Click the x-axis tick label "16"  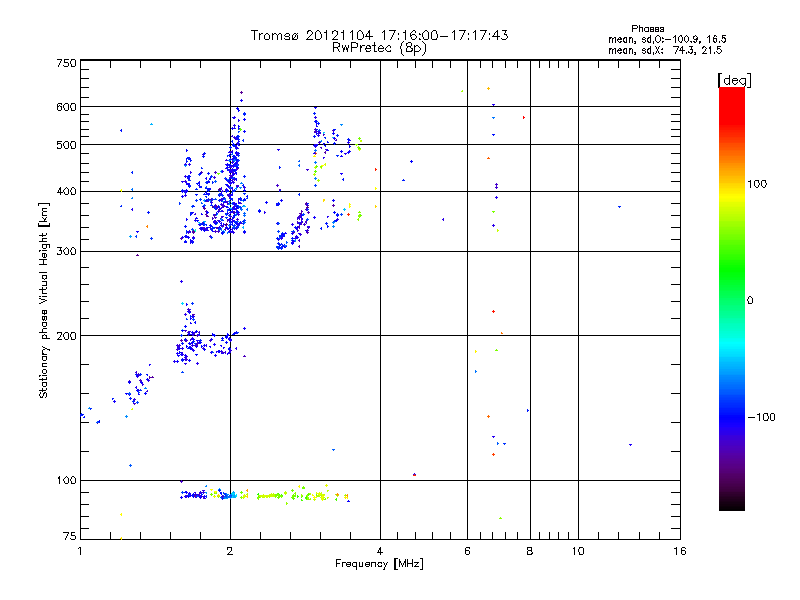click(680, 551)
